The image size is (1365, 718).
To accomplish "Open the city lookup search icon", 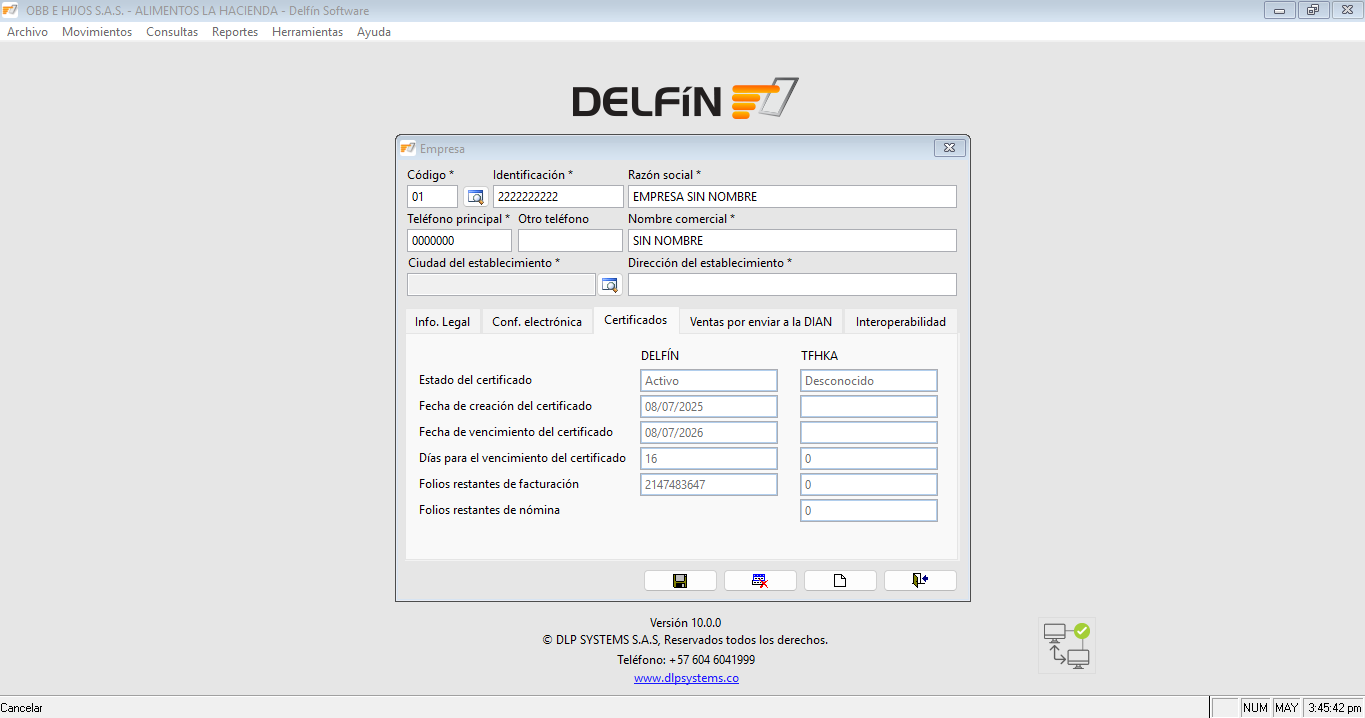I will (610, 285).
